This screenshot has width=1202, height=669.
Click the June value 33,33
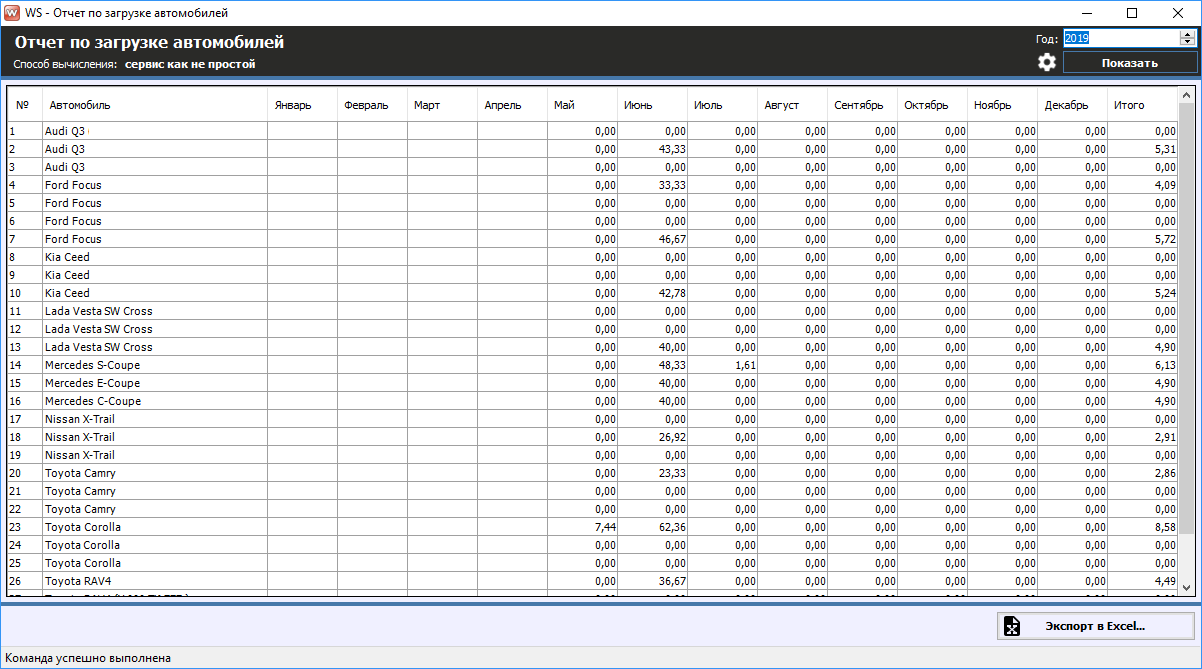(x=672, y=185)
